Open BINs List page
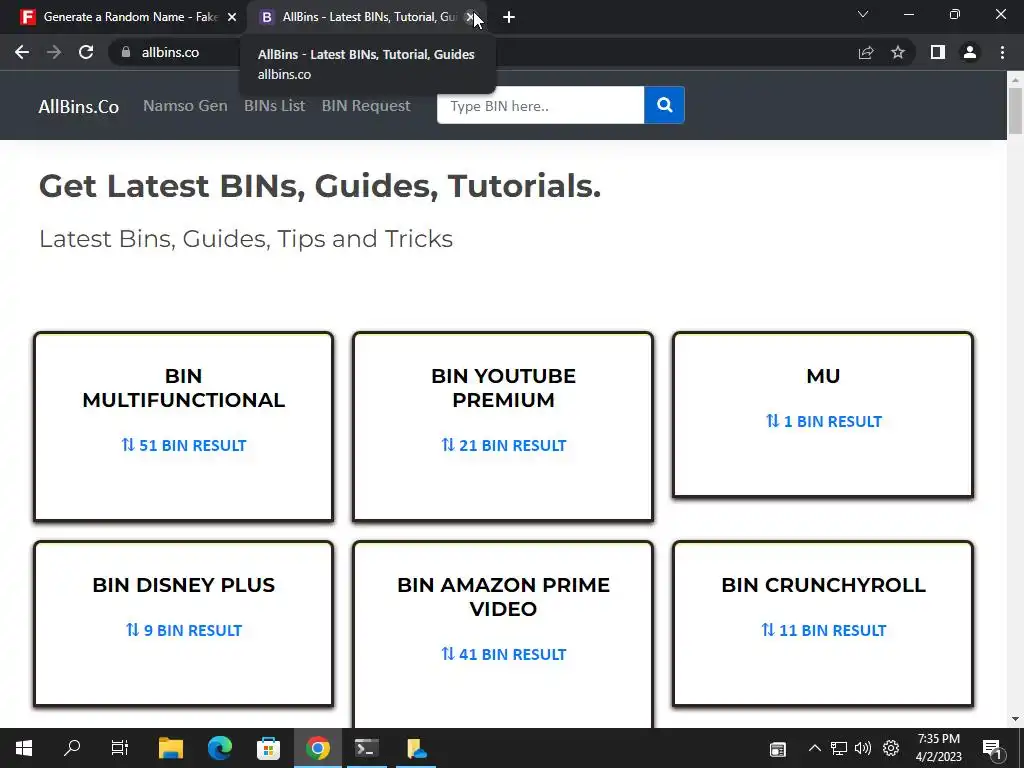Screen dimensions: 1024x768 tap(274, 105)
